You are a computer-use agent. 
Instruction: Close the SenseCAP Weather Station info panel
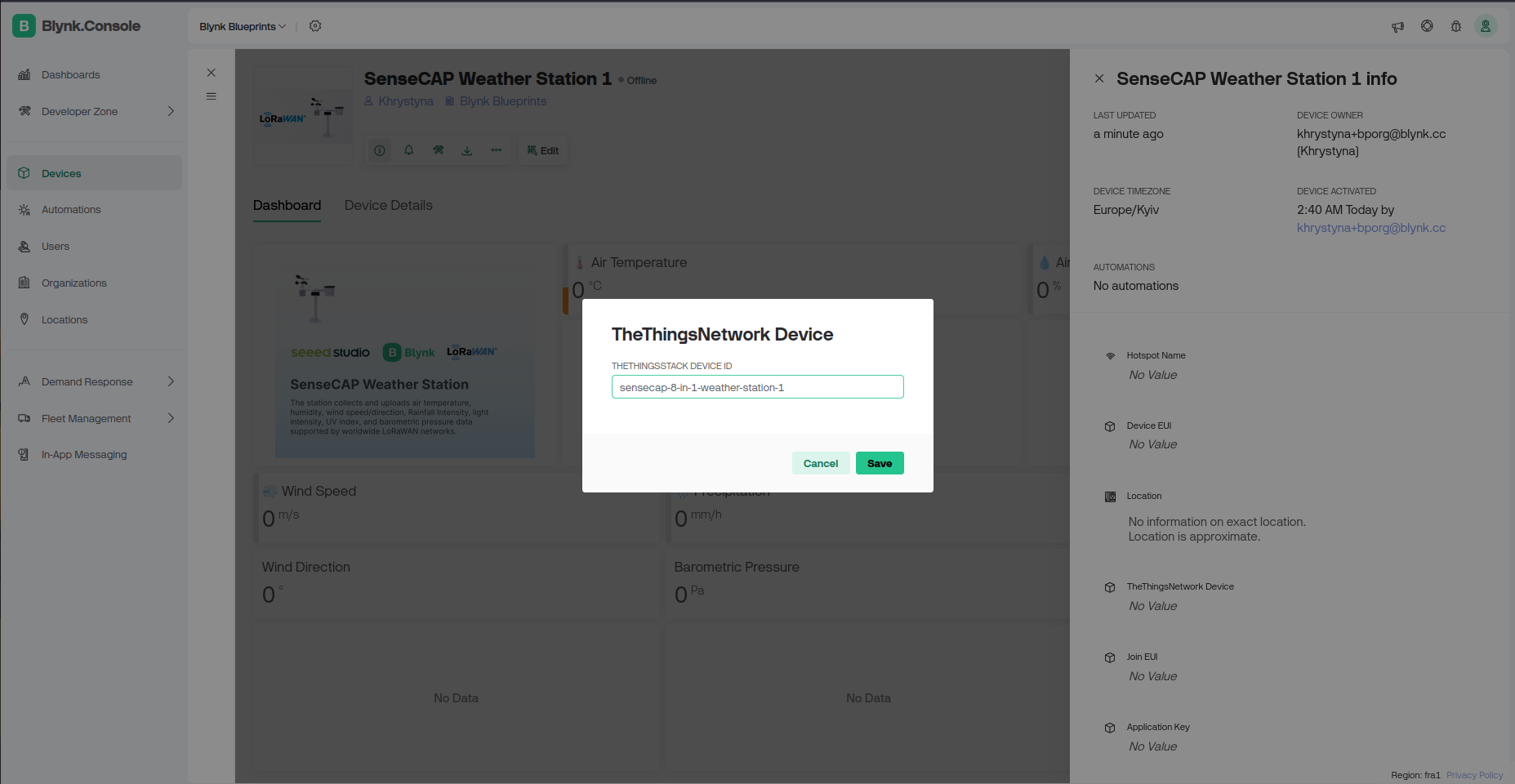tap(1099, 78)
